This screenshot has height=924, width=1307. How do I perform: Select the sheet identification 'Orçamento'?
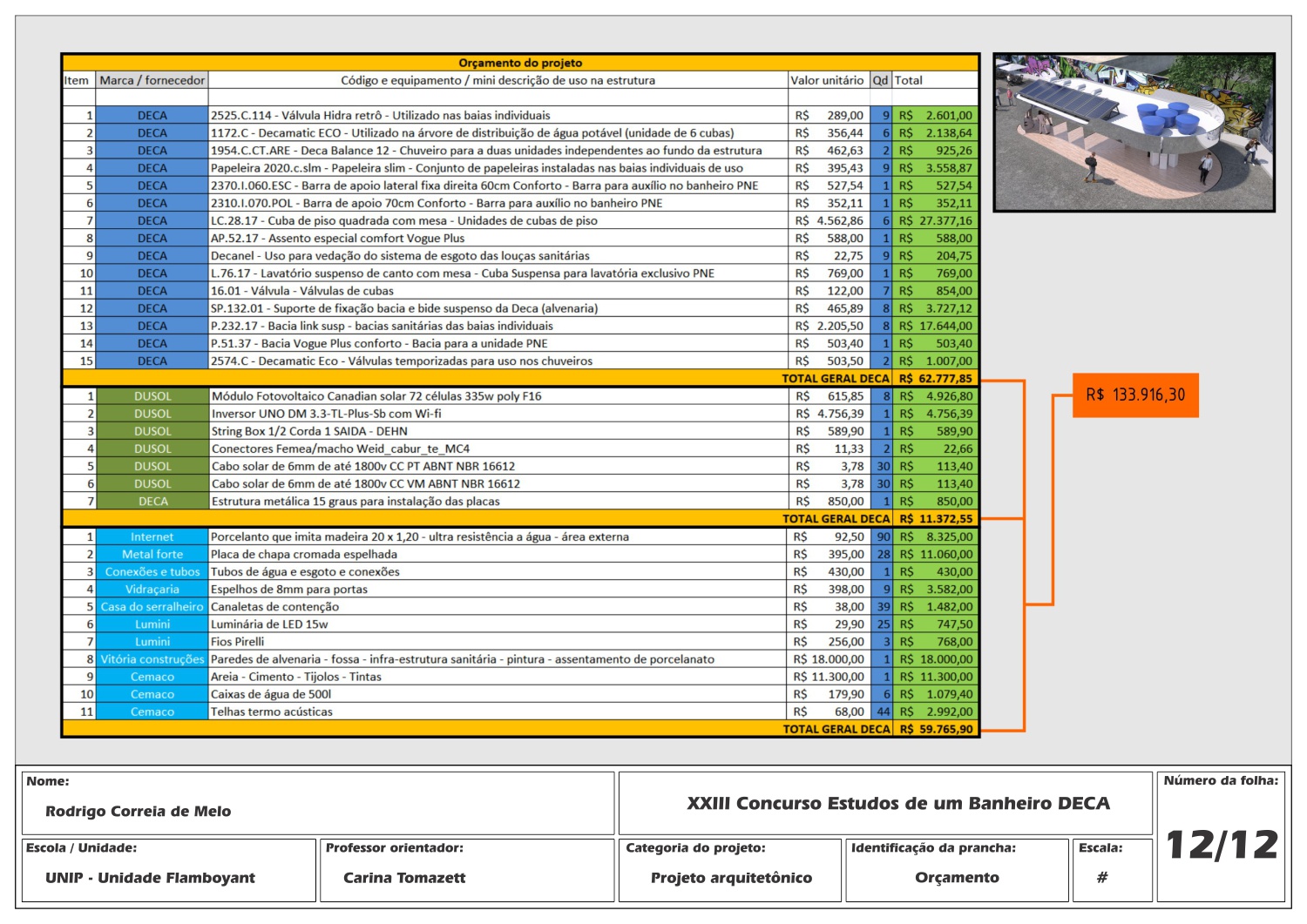tap(957, 878)
